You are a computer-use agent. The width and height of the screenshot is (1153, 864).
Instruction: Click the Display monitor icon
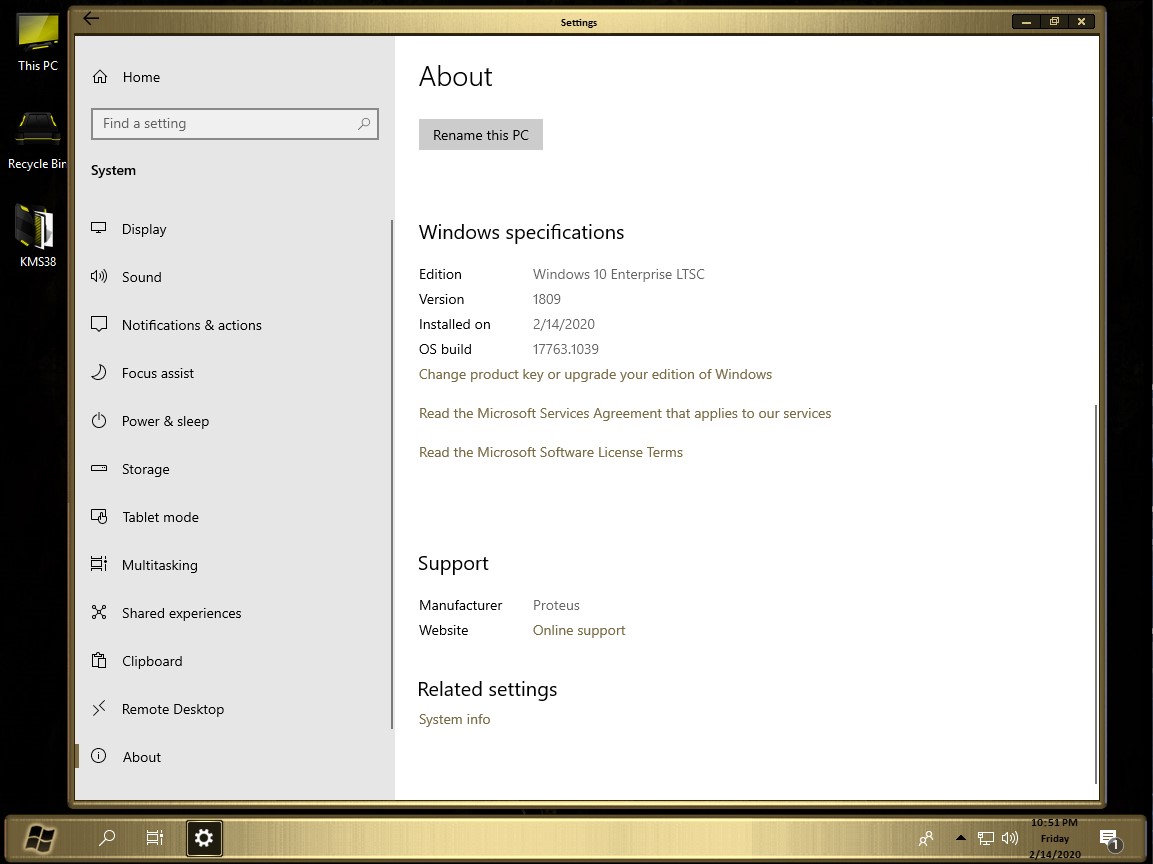(99, 228)
